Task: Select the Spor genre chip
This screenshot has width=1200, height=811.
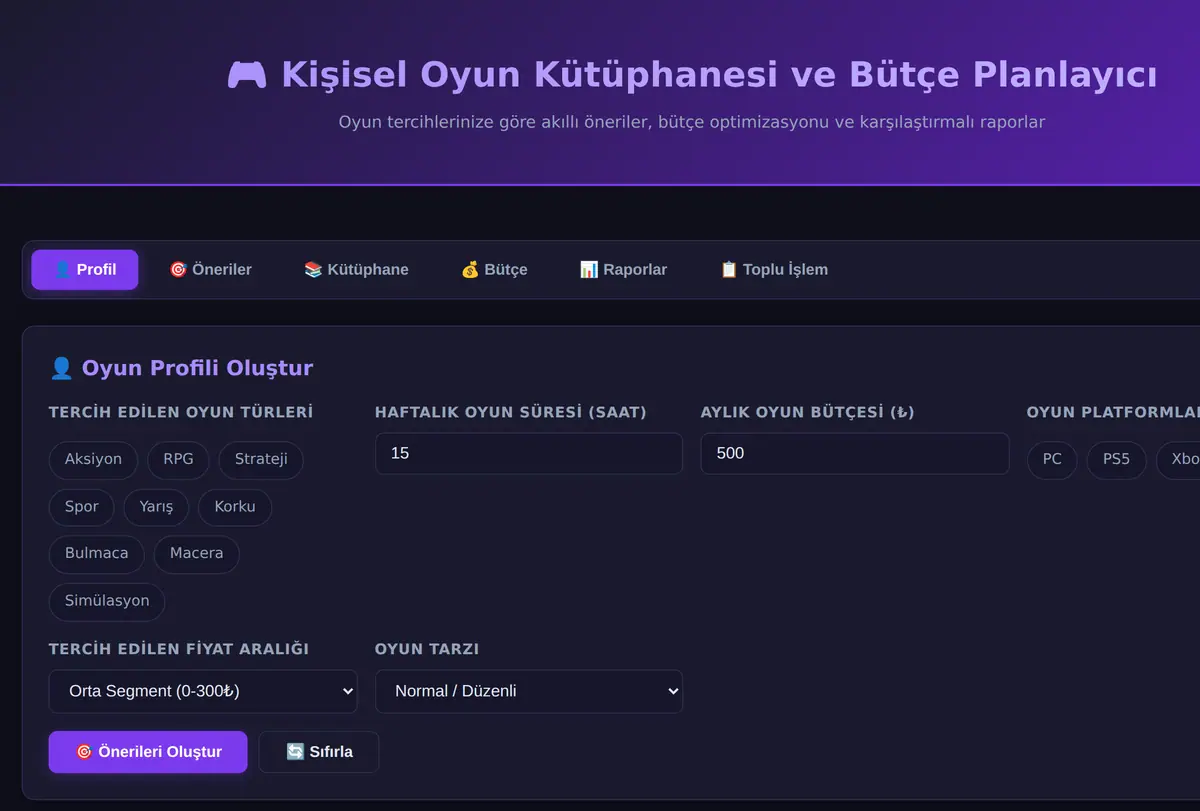Action: coord(81,506)
